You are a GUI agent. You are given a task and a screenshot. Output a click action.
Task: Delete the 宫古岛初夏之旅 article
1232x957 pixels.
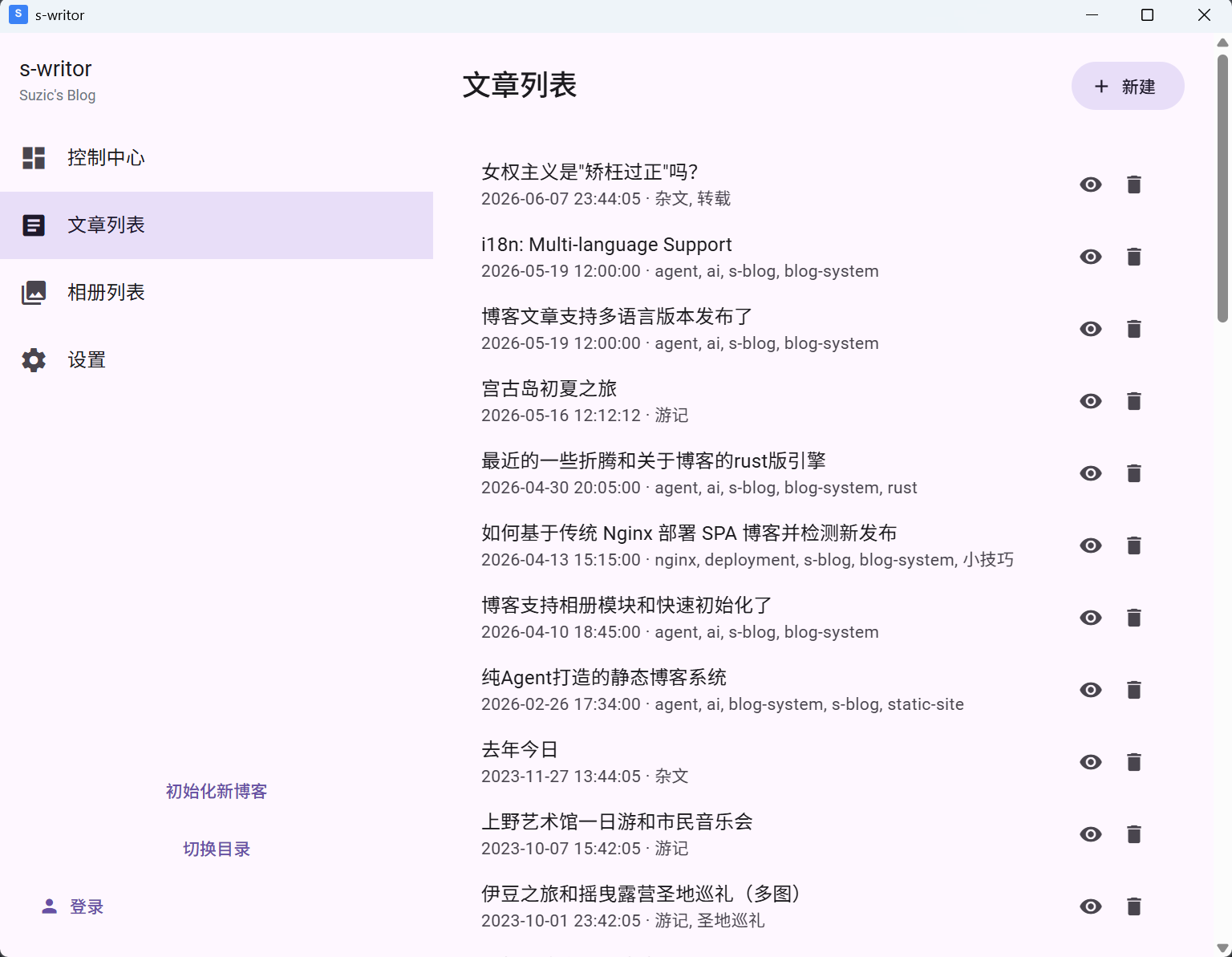[x=1133, y=401]
